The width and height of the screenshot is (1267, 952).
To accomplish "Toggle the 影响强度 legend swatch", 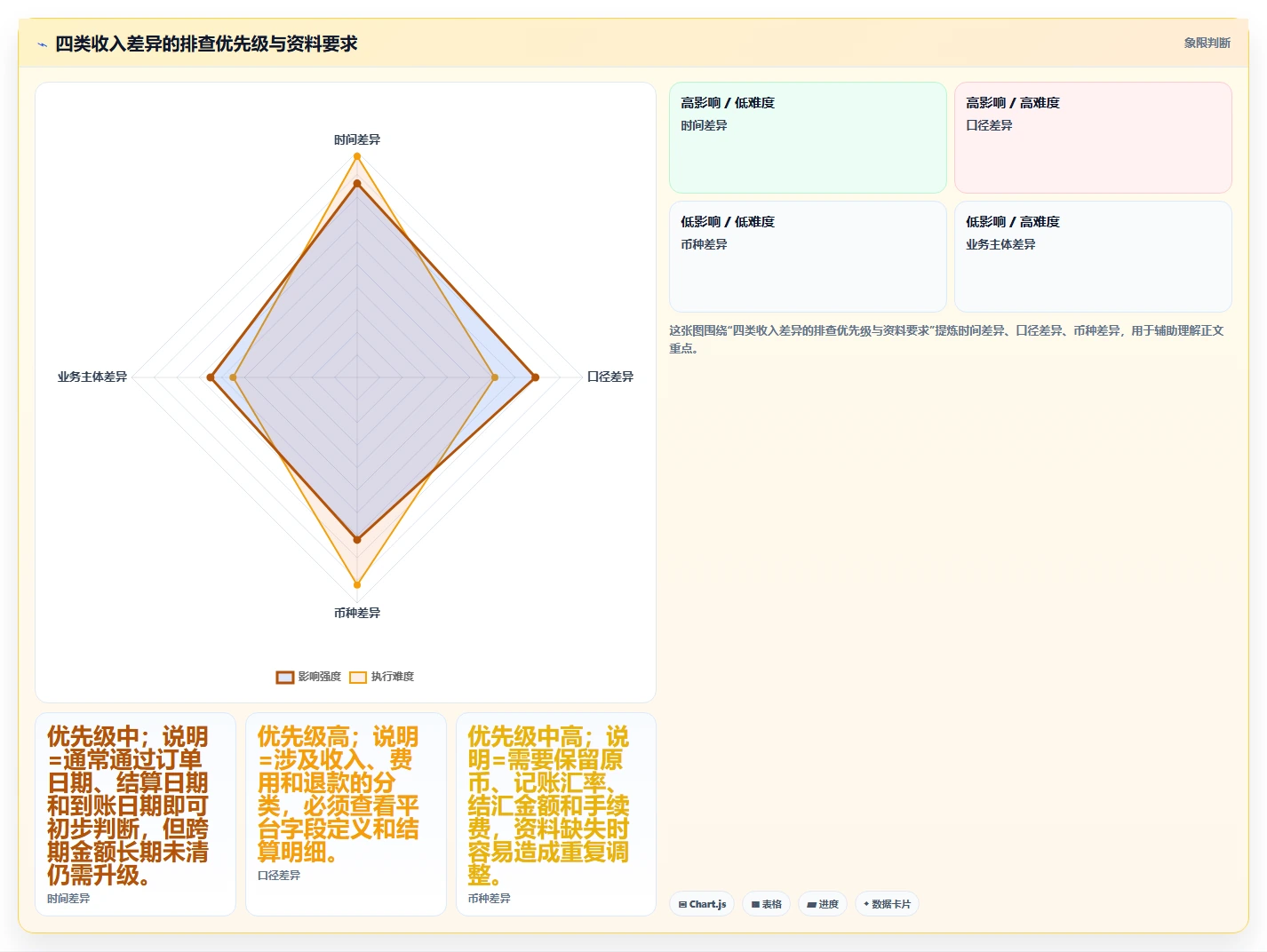I will point(285,677).
